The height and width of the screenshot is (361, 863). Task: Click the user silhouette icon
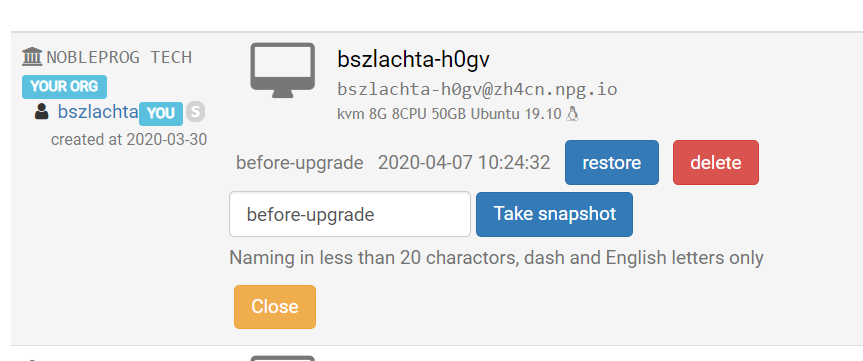[41, 112]
